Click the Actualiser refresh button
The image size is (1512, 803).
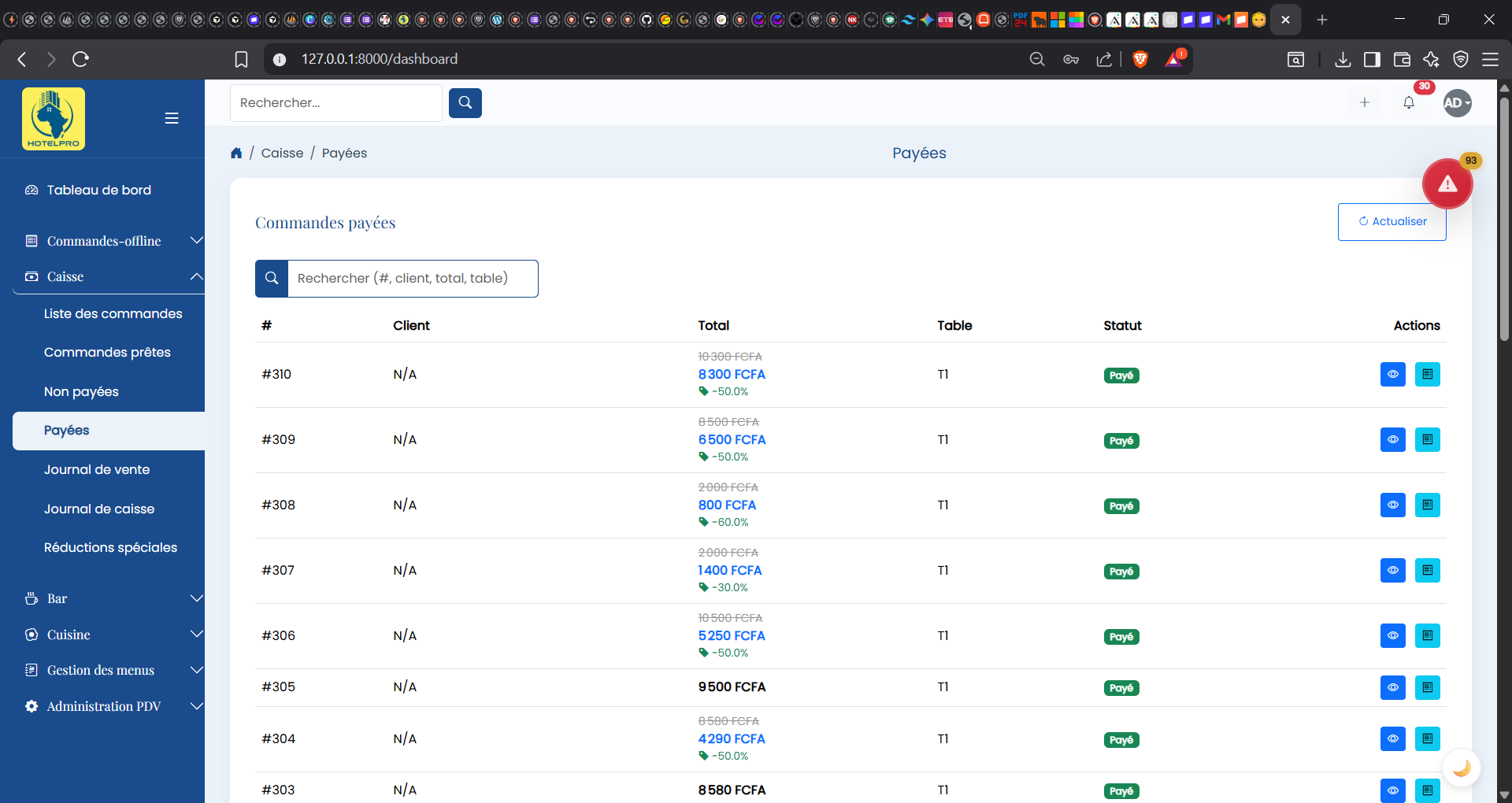[x=1392, y=221]
